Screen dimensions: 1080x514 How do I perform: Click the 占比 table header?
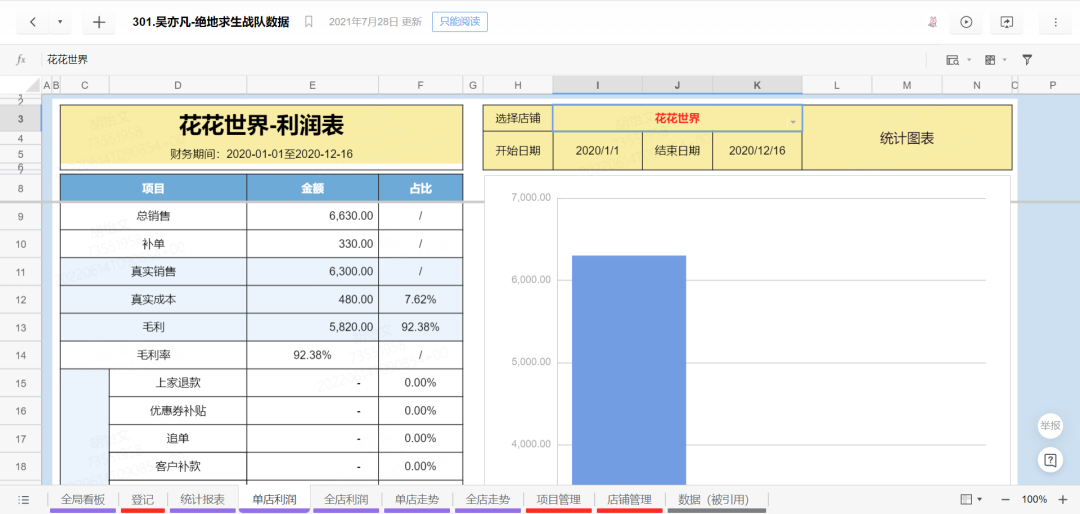click(x=421, y=188)
